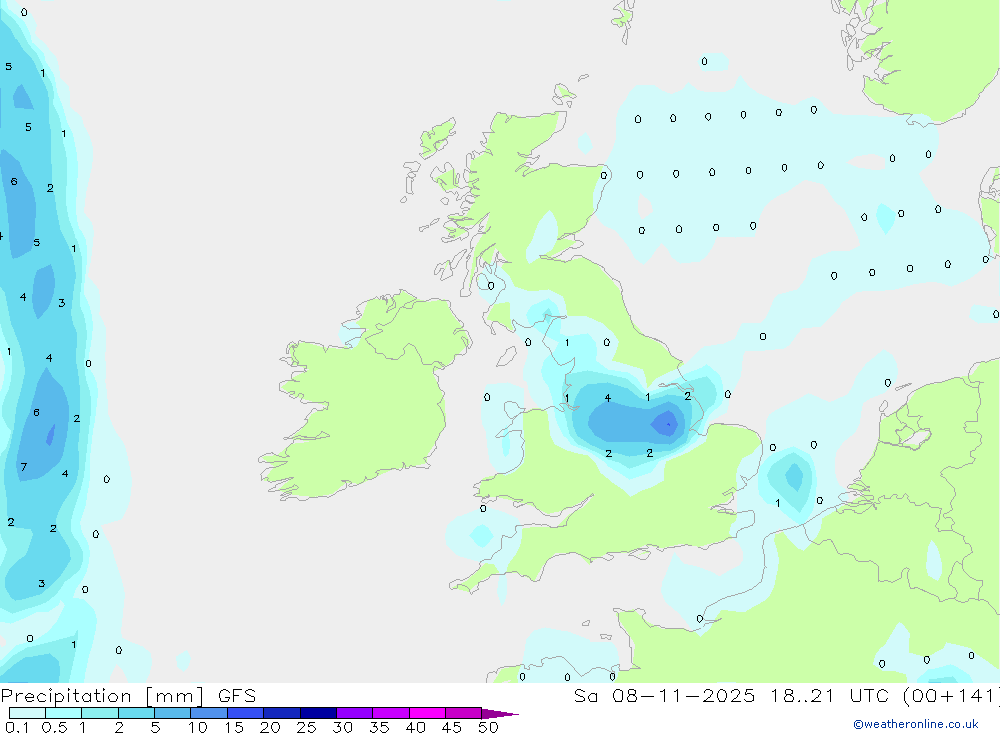Click the '7' precipitation value on the Atlantic band
The height and width of the screenshot is (733, 1000).
click(24, 467)
